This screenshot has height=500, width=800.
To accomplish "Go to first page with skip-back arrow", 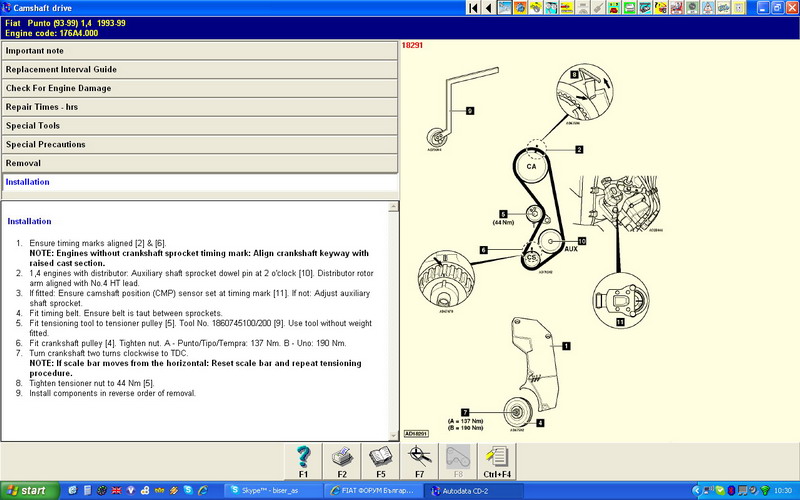I will 472,9.
